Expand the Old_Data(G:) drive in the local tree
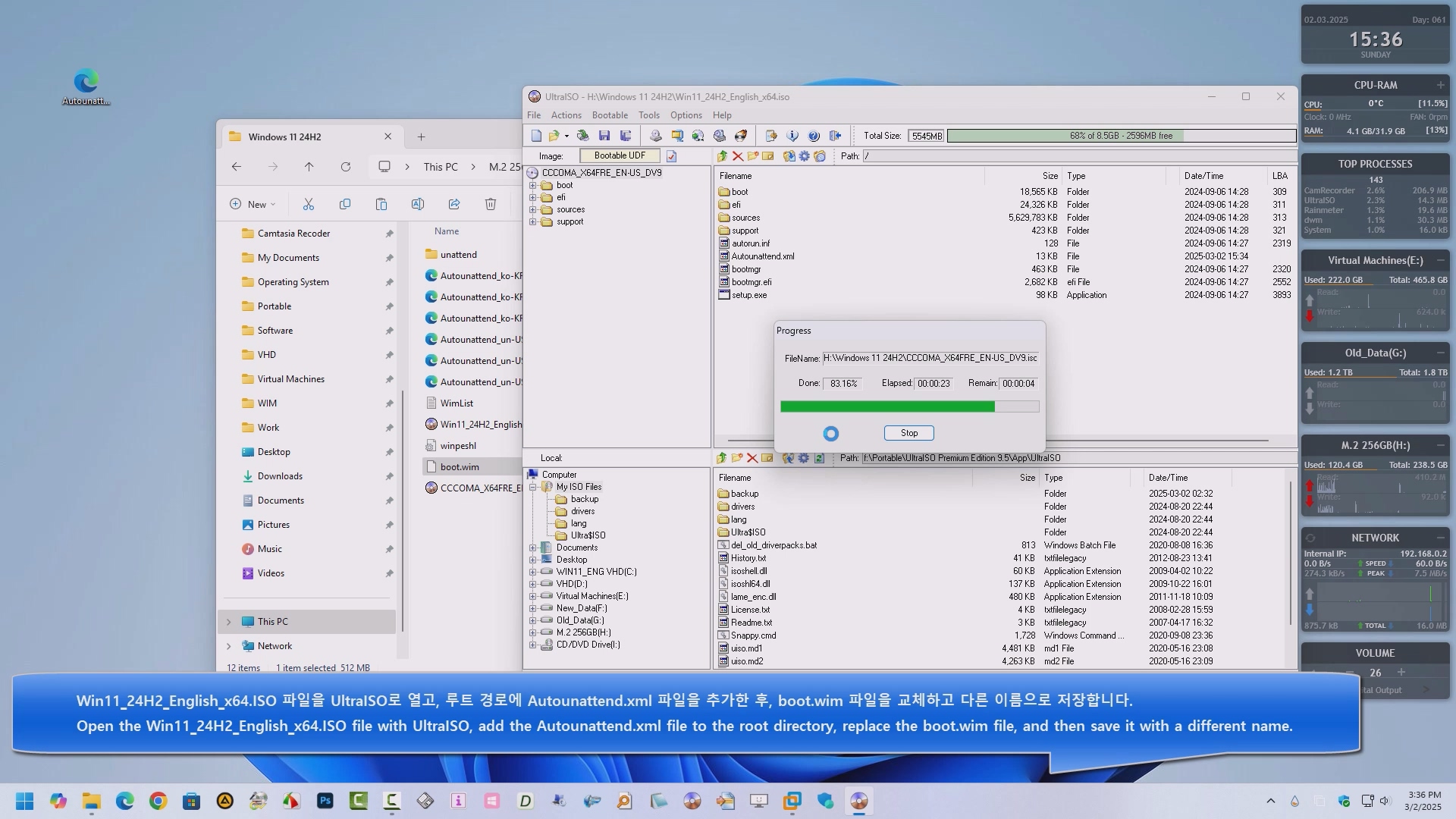 coord(532,620)
